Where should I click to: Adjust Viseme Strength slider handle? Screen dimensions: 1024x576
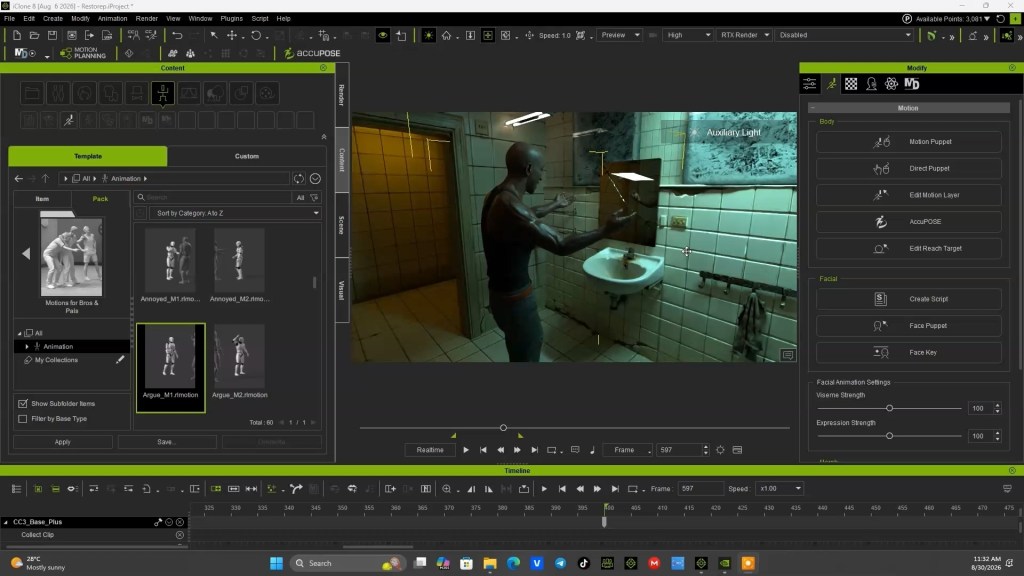point(889,408)
